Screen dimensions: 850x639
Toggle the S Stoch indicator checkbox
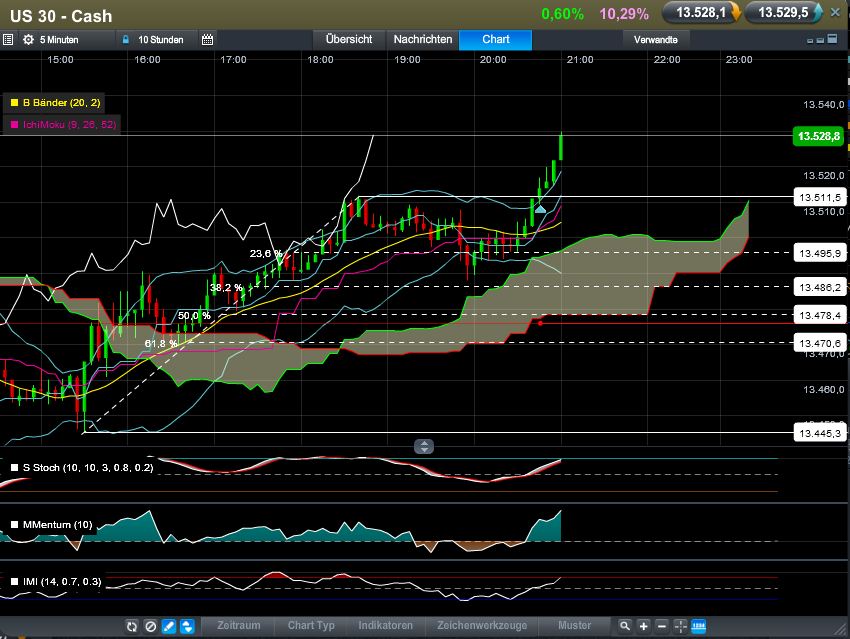(x=13, y=467)
